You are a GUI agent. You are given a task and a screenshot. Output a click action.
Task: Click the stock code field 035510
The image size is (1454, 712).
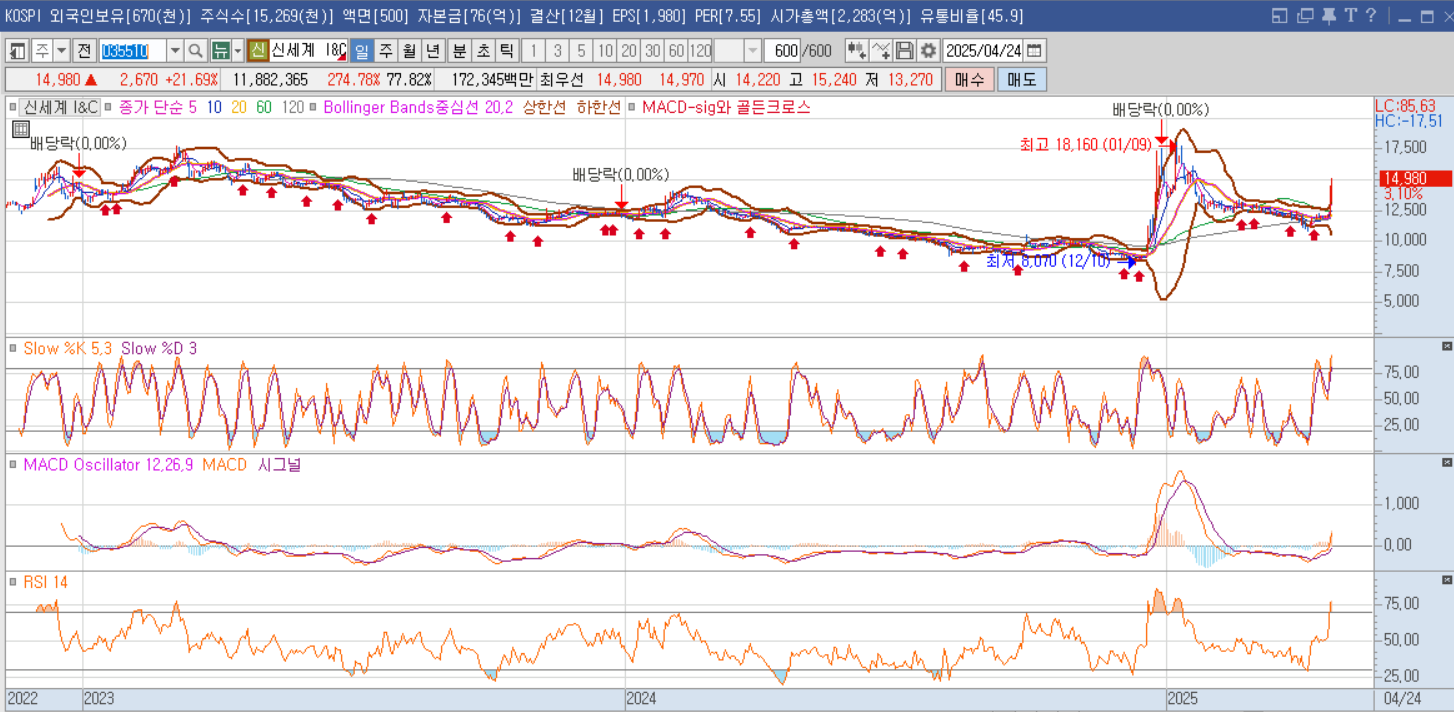pos(132,51)
